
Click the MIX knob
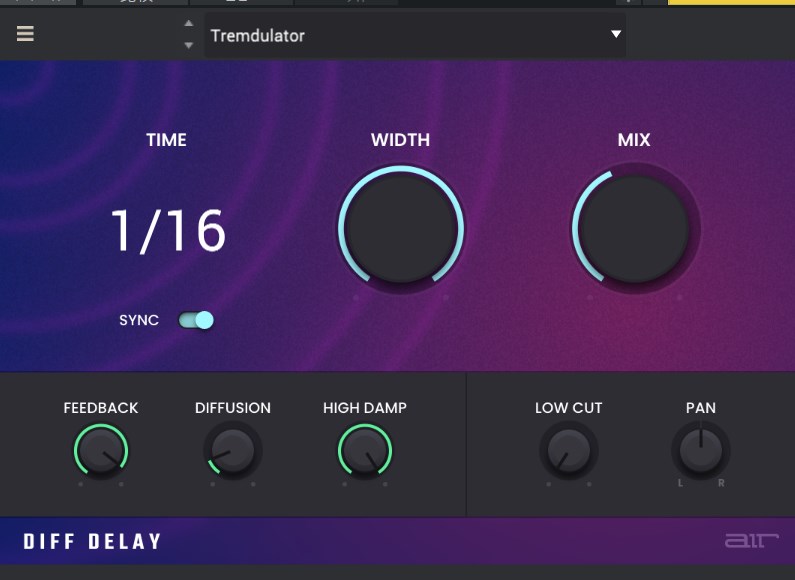click(634, 227)
